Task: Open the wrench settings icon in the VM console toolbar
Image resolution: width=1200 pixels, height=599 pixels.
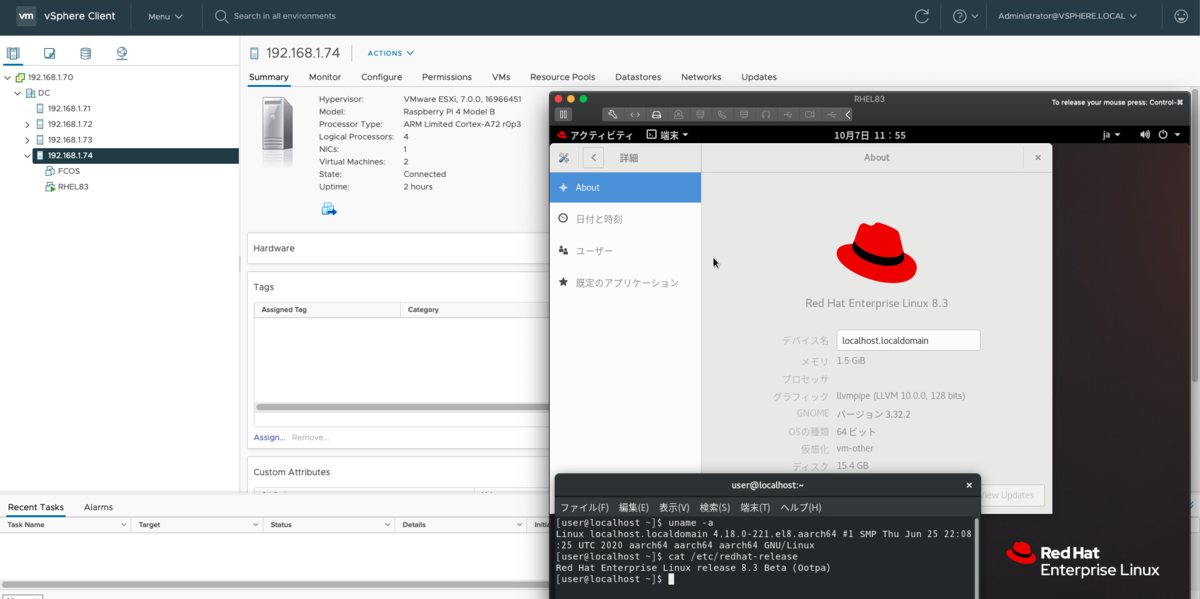Action: [613, 114]
